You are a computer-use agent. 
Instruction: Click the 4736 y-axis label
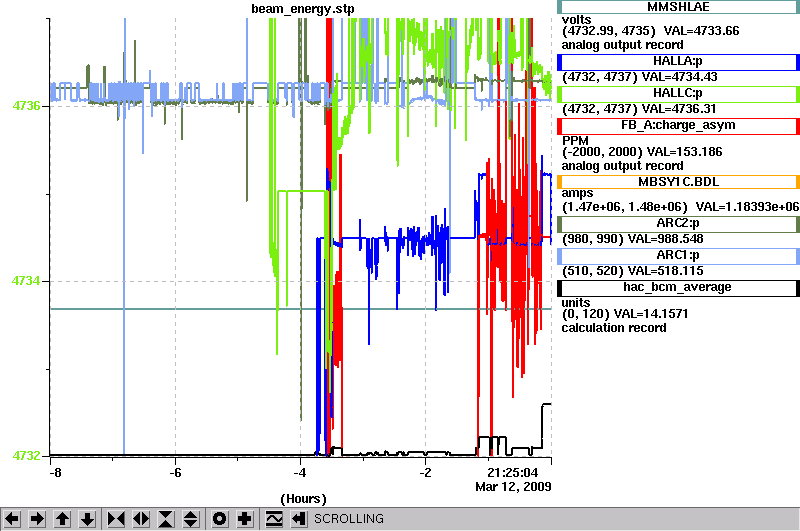point(26,106)
